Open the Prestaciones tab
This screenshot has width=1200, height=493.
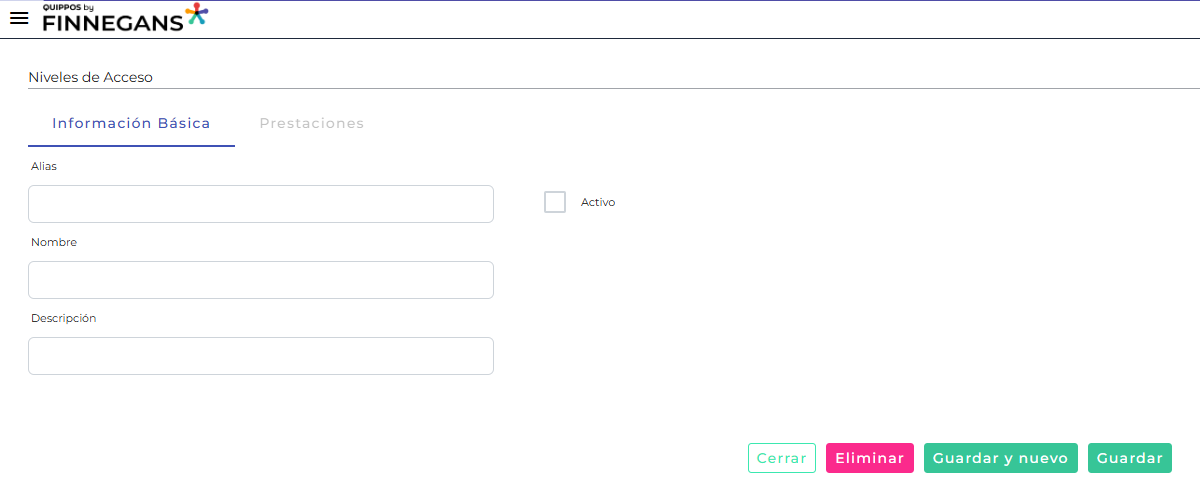311,124
